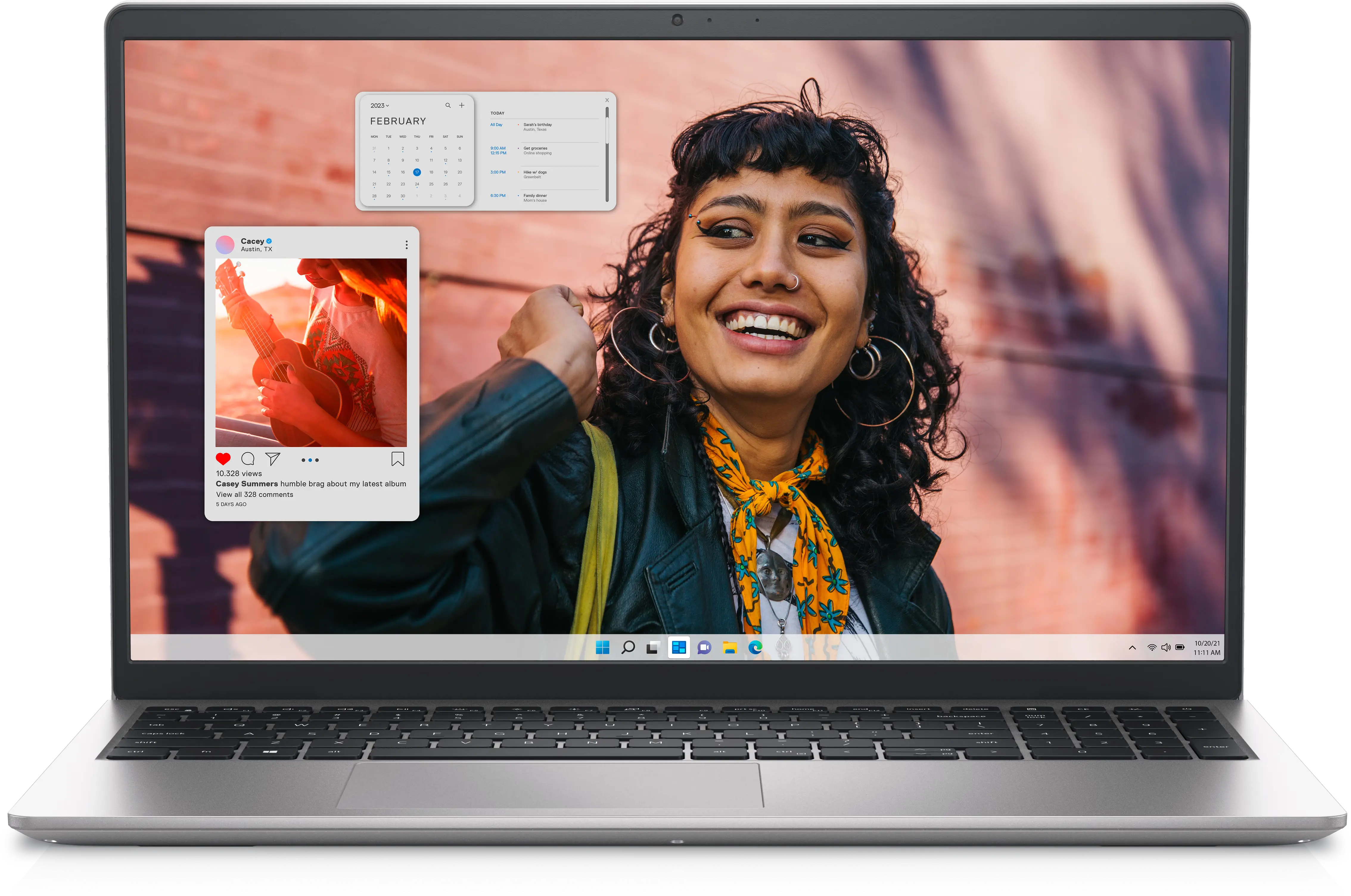Screen dimensions: 1351x896
Task: Open the taskbar clock showing 11:11 AM
Action: pos(1206,648)
